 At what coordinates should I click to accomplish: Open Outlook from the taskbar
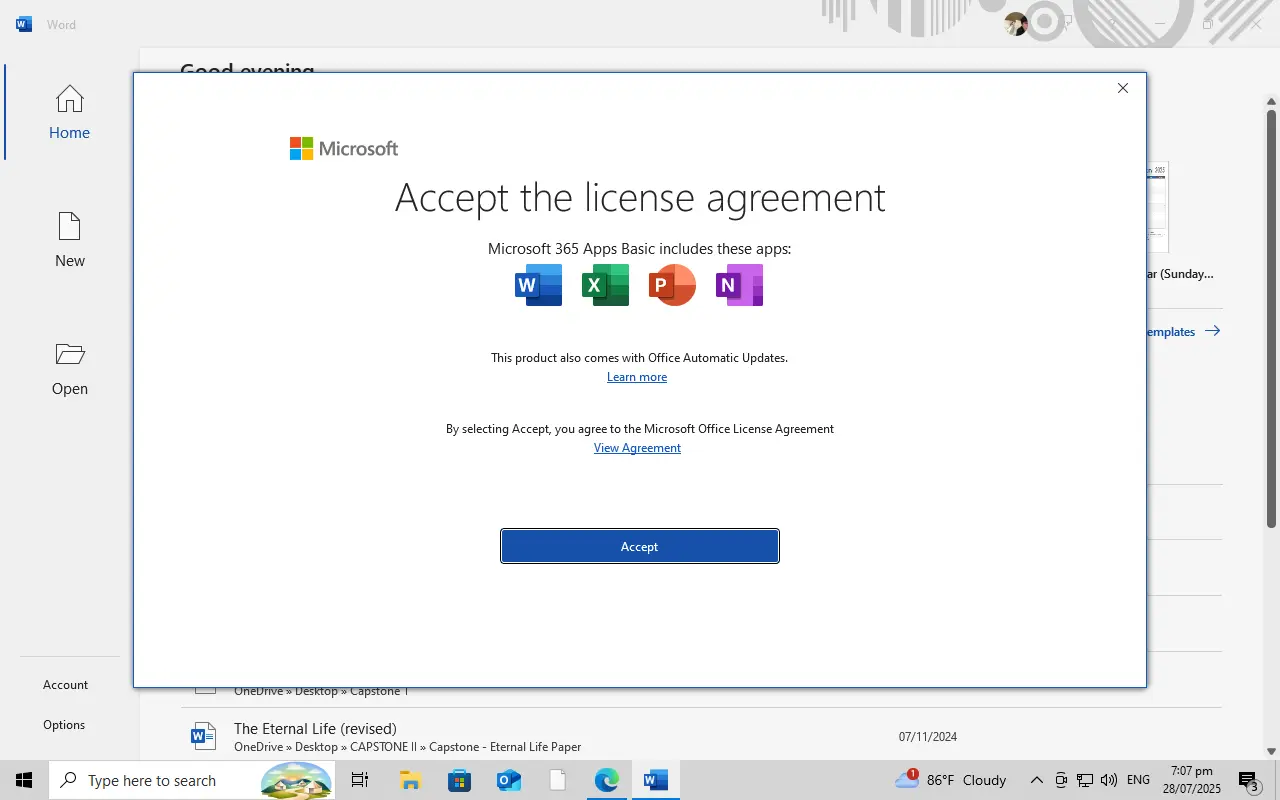508,780
